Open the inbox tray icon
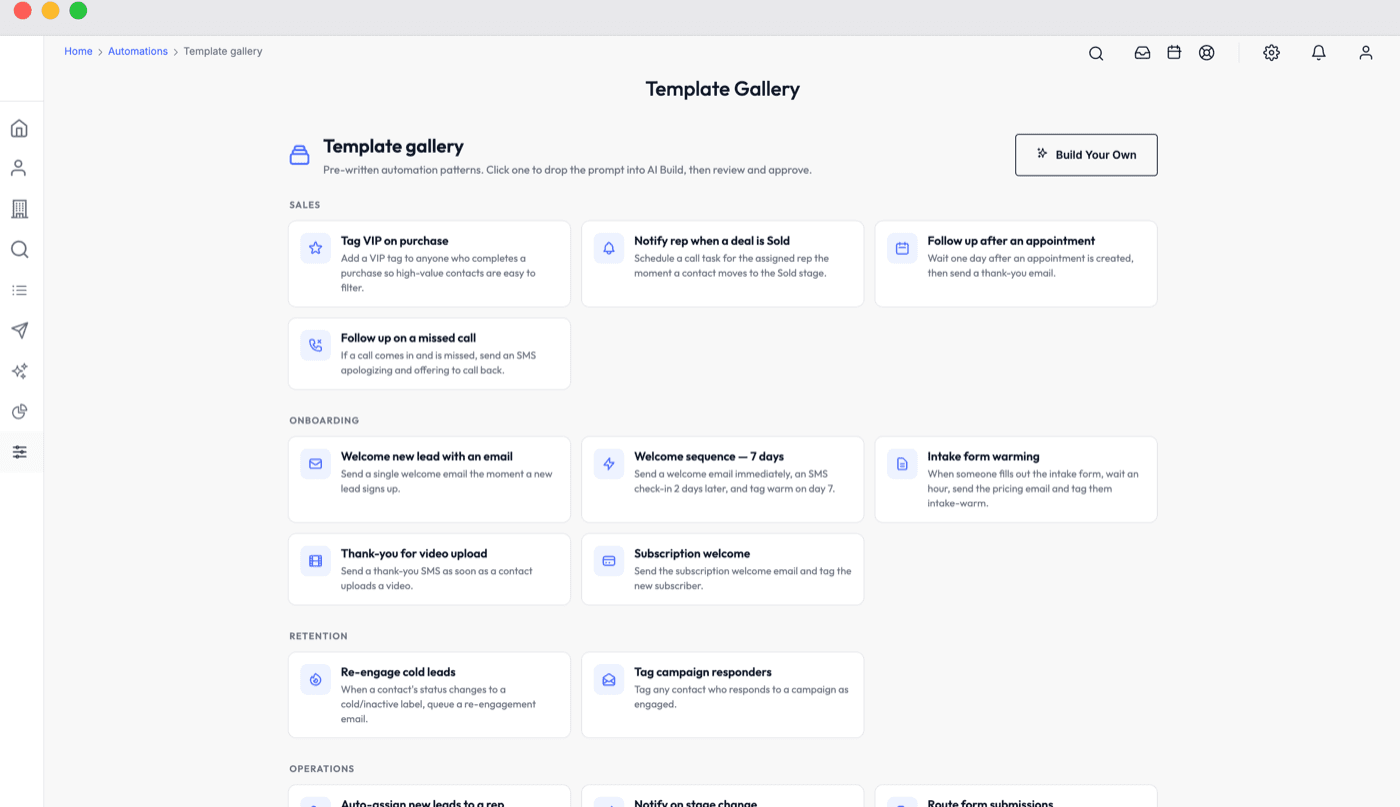 (1142, 53)
